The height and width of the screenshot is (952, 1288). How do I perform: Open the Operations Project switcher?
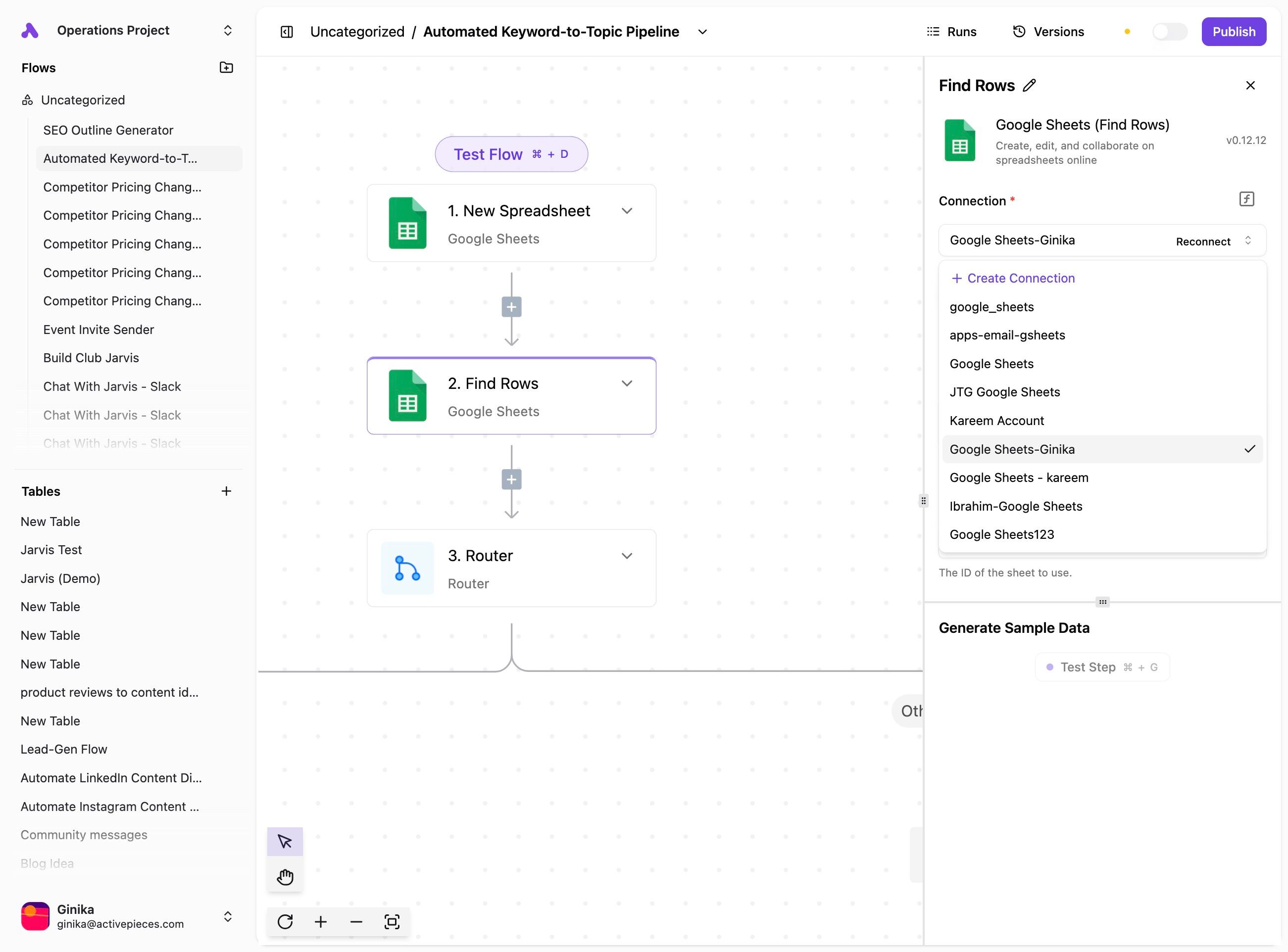click(x=228, y=31)
